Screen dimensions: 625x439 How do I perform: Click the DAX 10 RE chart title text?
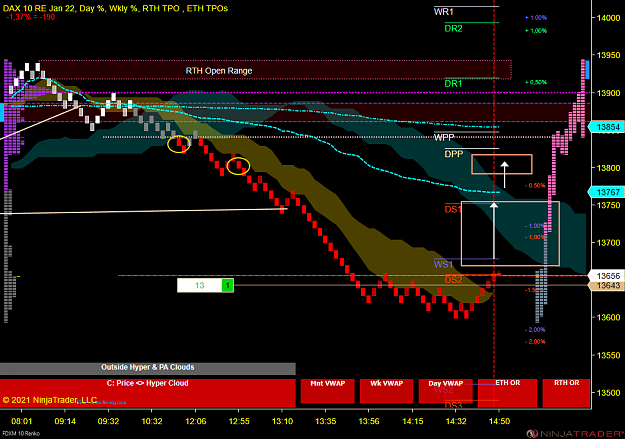coord(116,8)
